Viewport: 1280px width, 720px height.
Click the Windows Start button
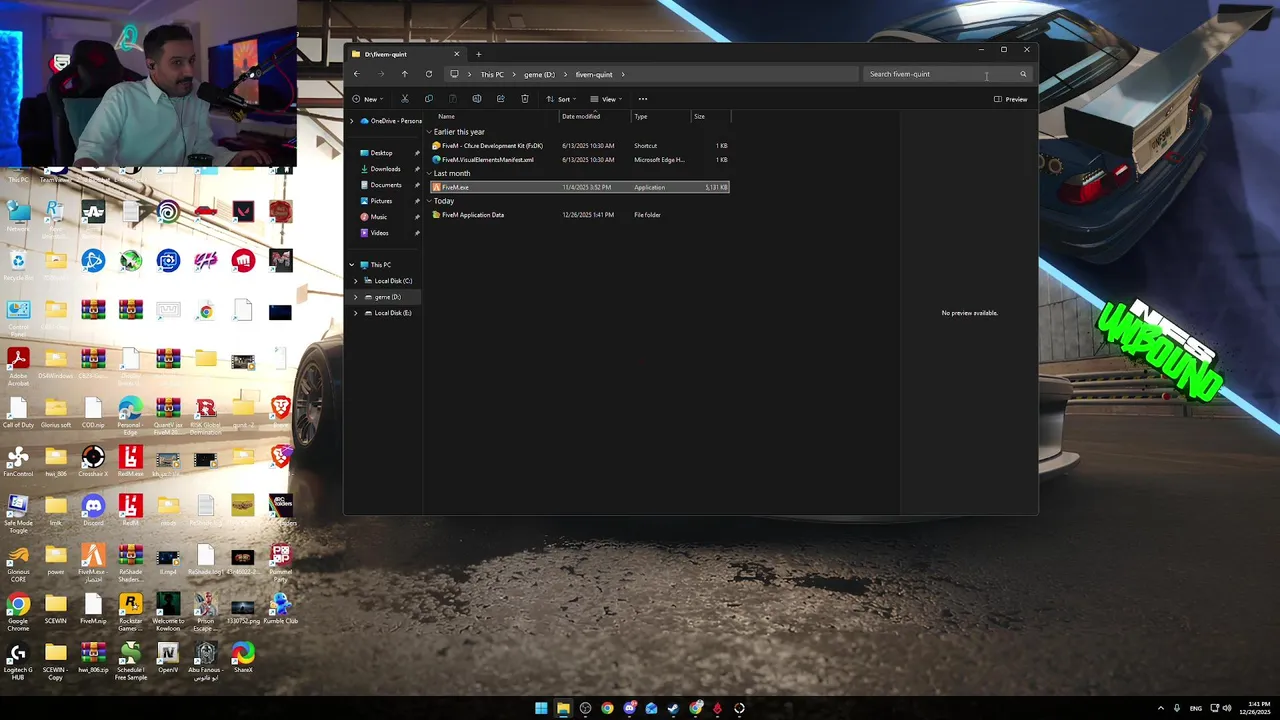click(541, 708)
